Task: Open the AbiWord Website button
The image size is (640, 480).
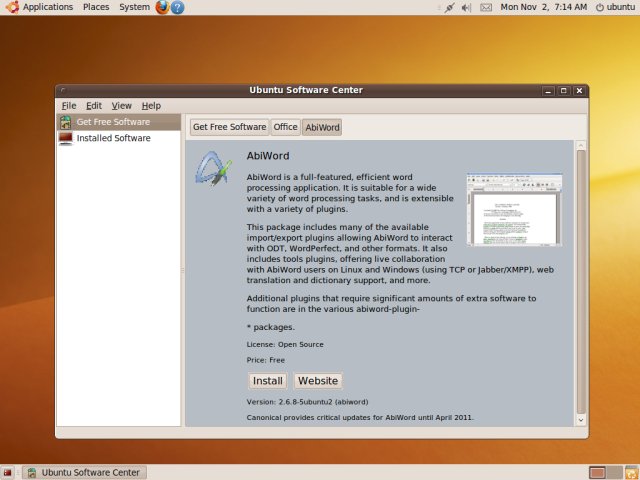Action: click(318, 381)
